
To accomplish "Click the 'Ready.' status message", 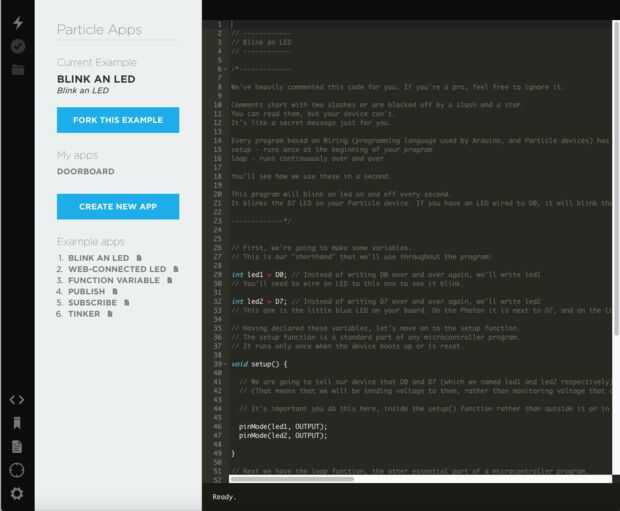I will pyautogui.click(x=224, y=497).
